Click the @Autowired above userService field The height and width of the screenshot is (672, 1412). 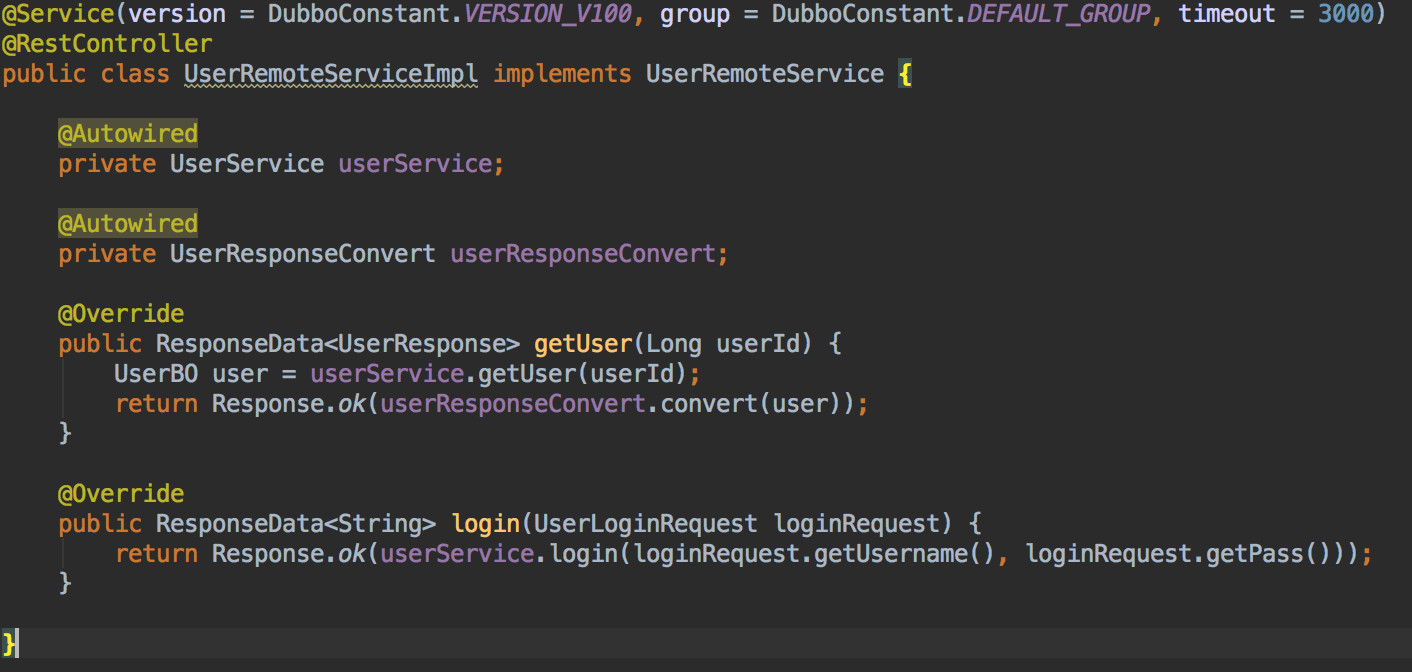point(128,134)
